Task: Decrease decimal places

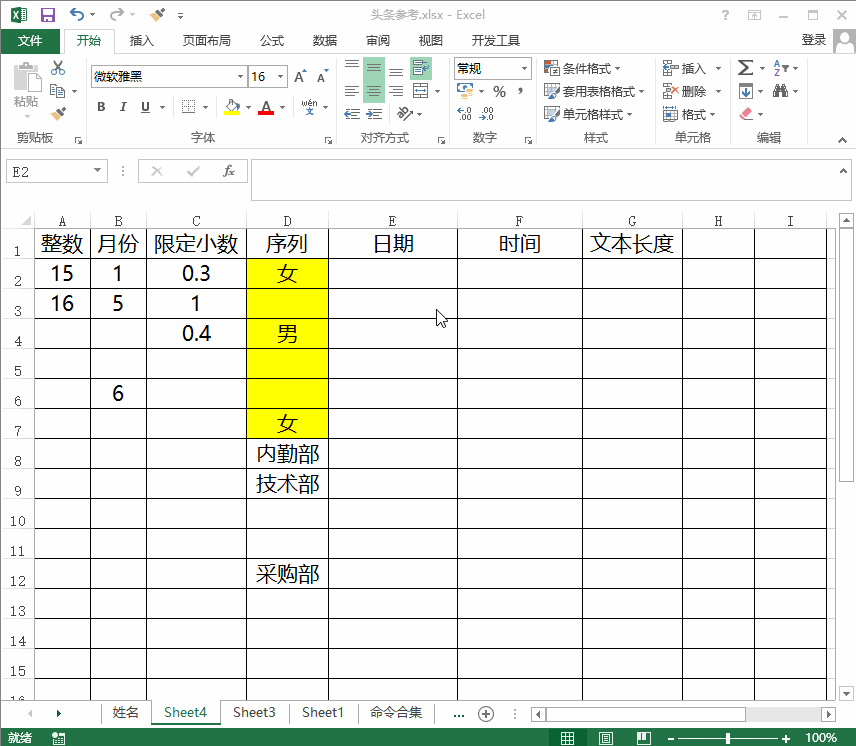Action: pyautogui.click(x=486, y=114)
